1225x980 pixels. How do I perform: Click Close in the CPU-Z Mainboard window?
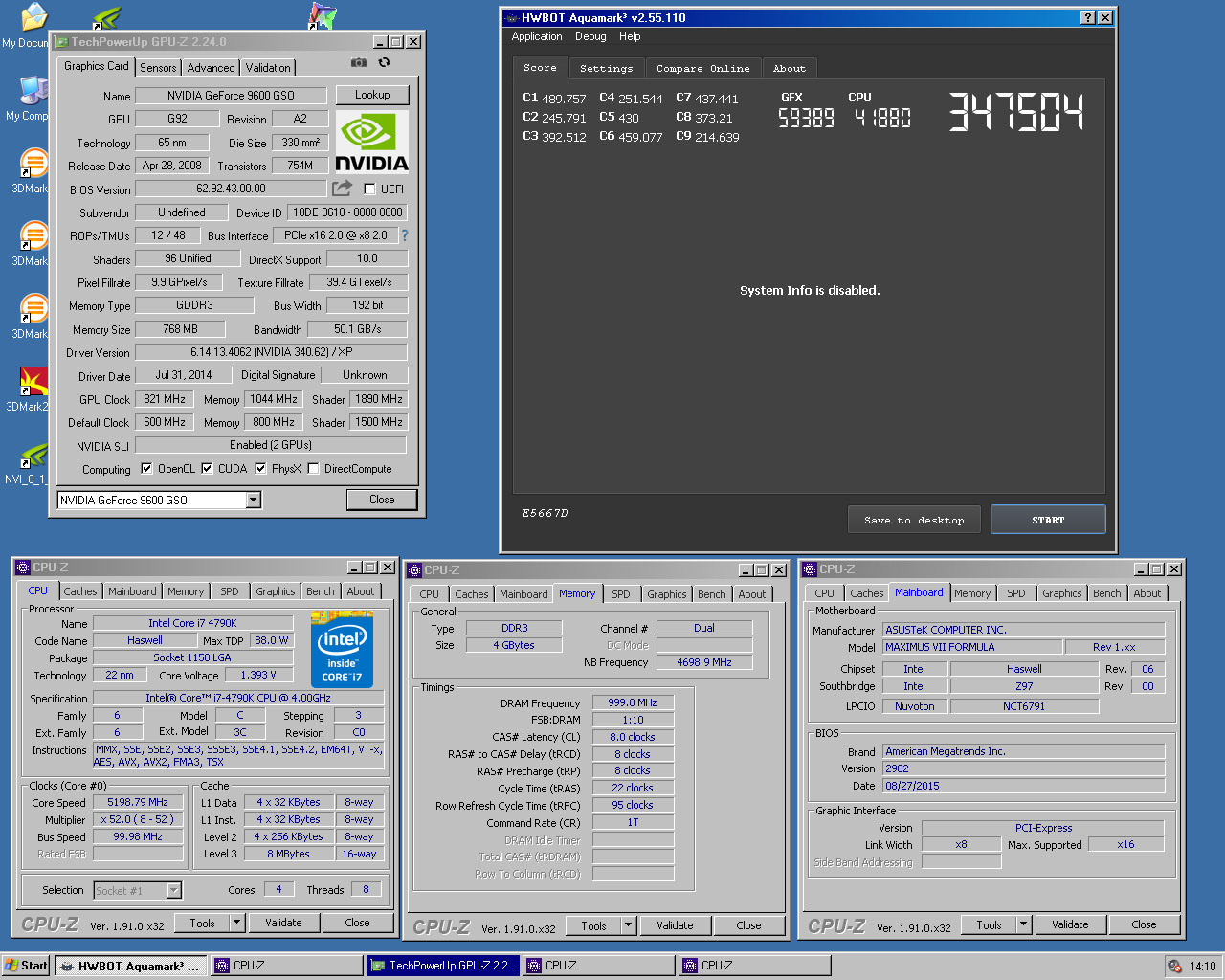(x=1144, y=924)
